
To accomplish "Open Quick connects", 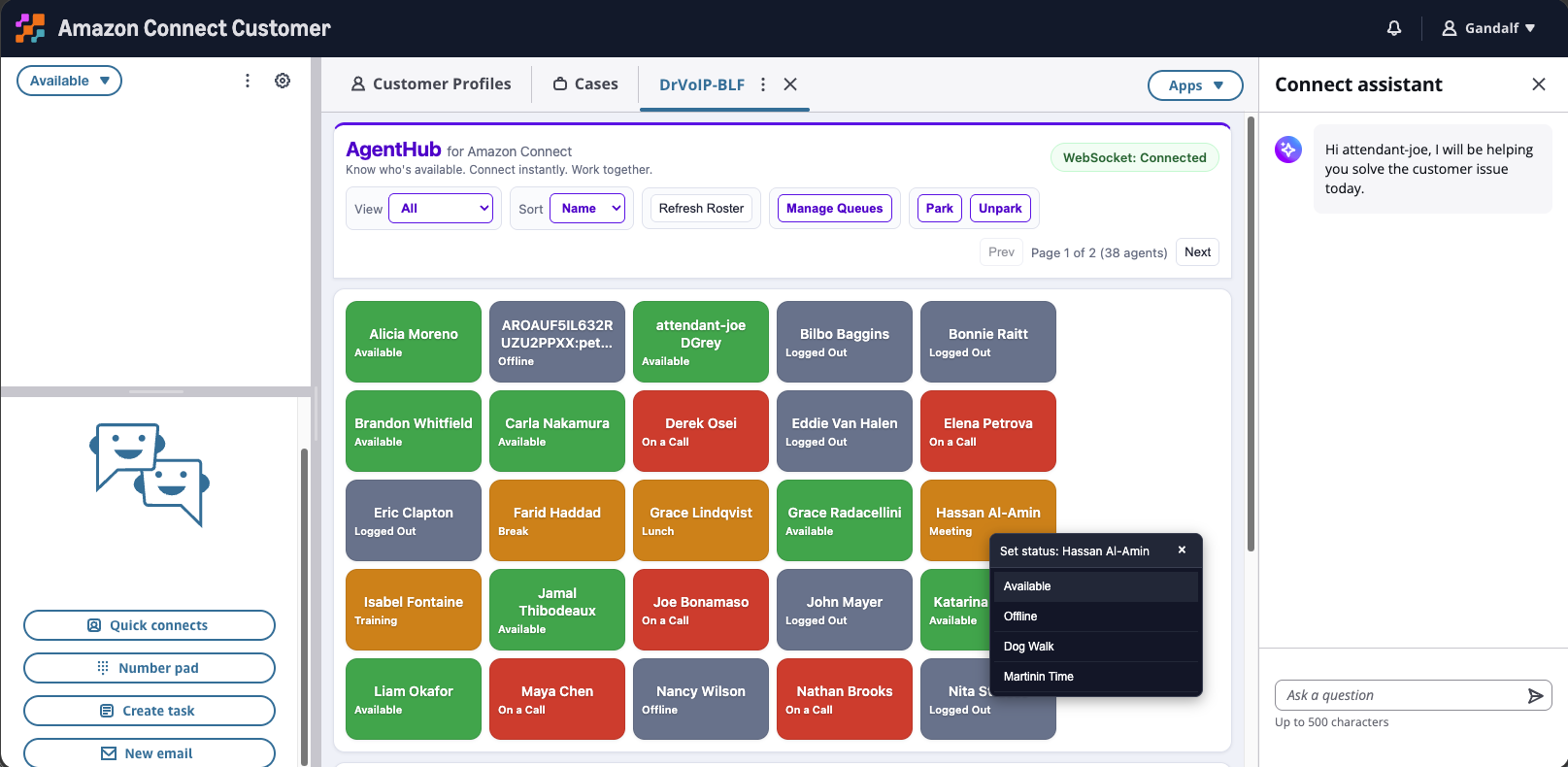I will click(x=150, y=625).
